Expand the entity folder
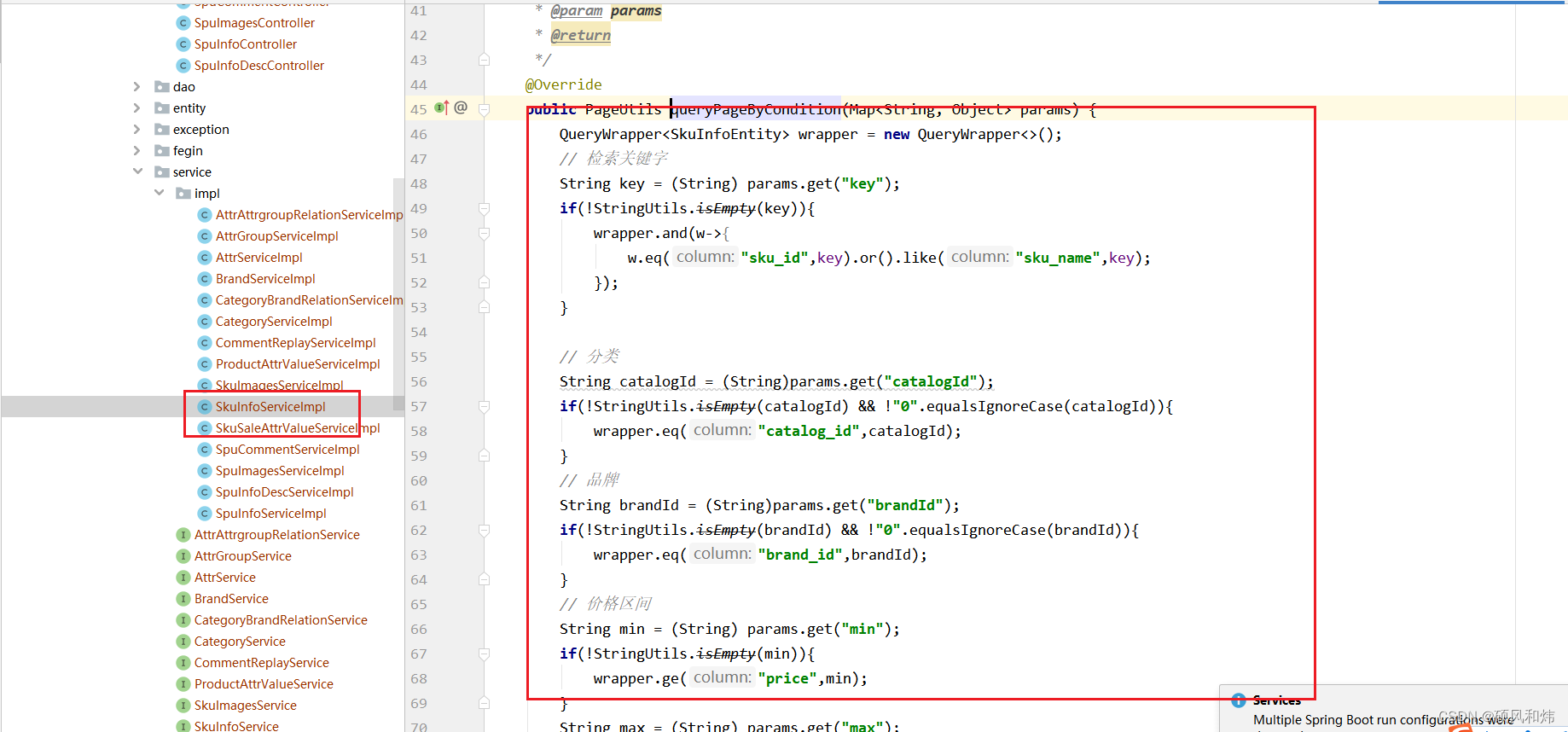This screenshot has height=732, width=1568. [137, 108]
